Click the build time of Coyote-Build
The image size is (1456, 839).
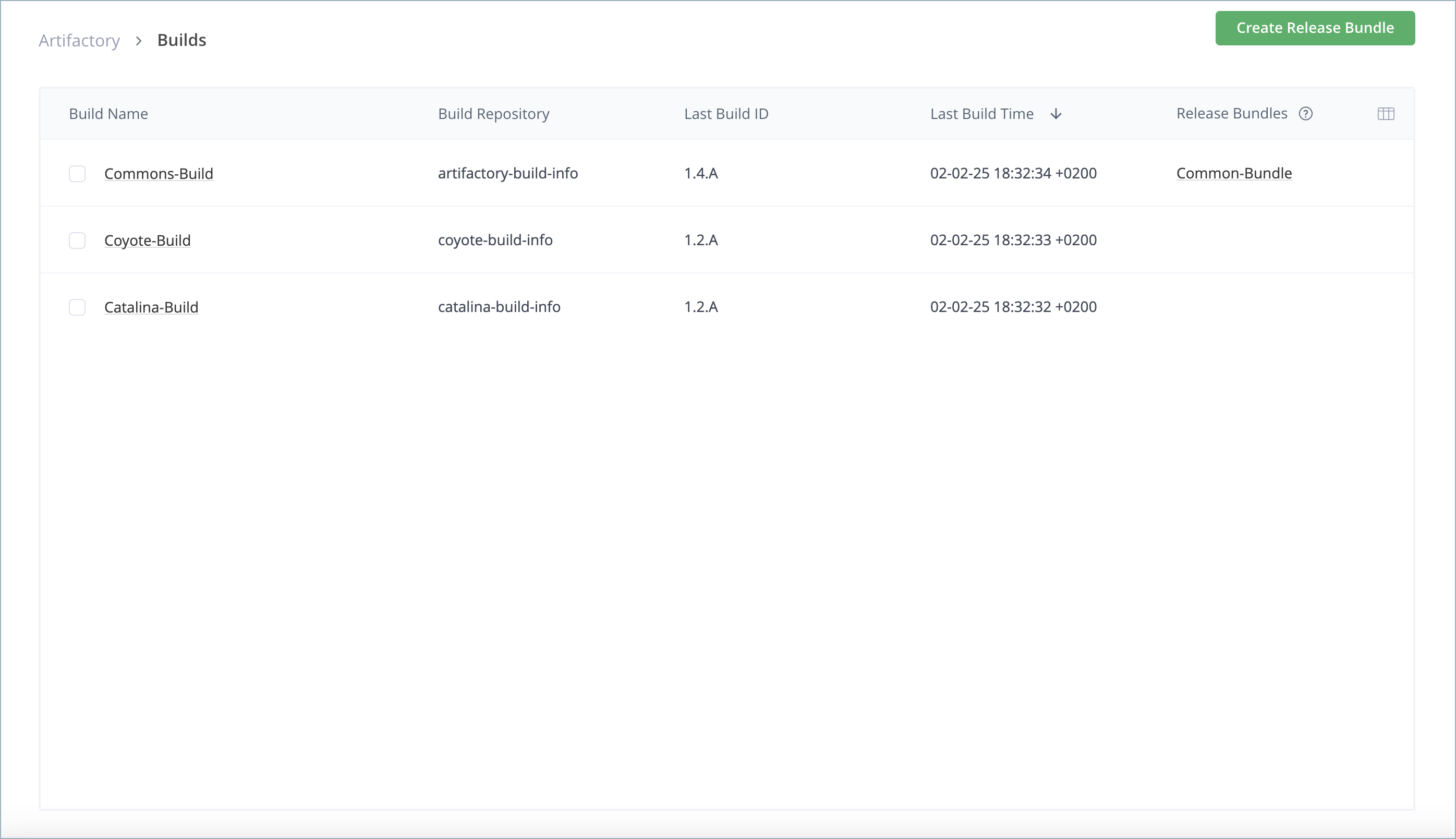(1013, 241)
